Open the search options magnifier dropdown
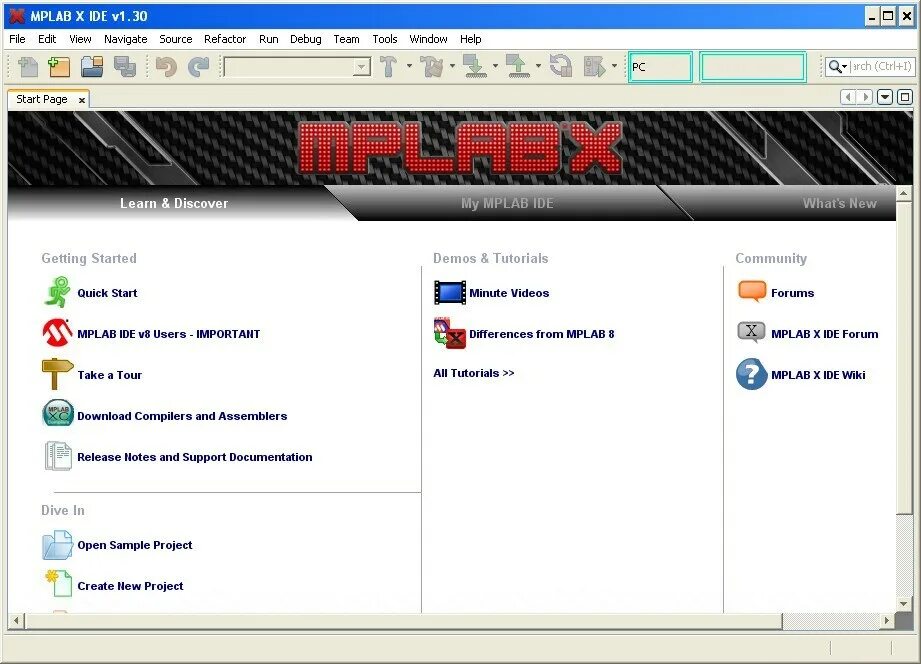Screen dimensions: 921x664 (x=837, y=66)
